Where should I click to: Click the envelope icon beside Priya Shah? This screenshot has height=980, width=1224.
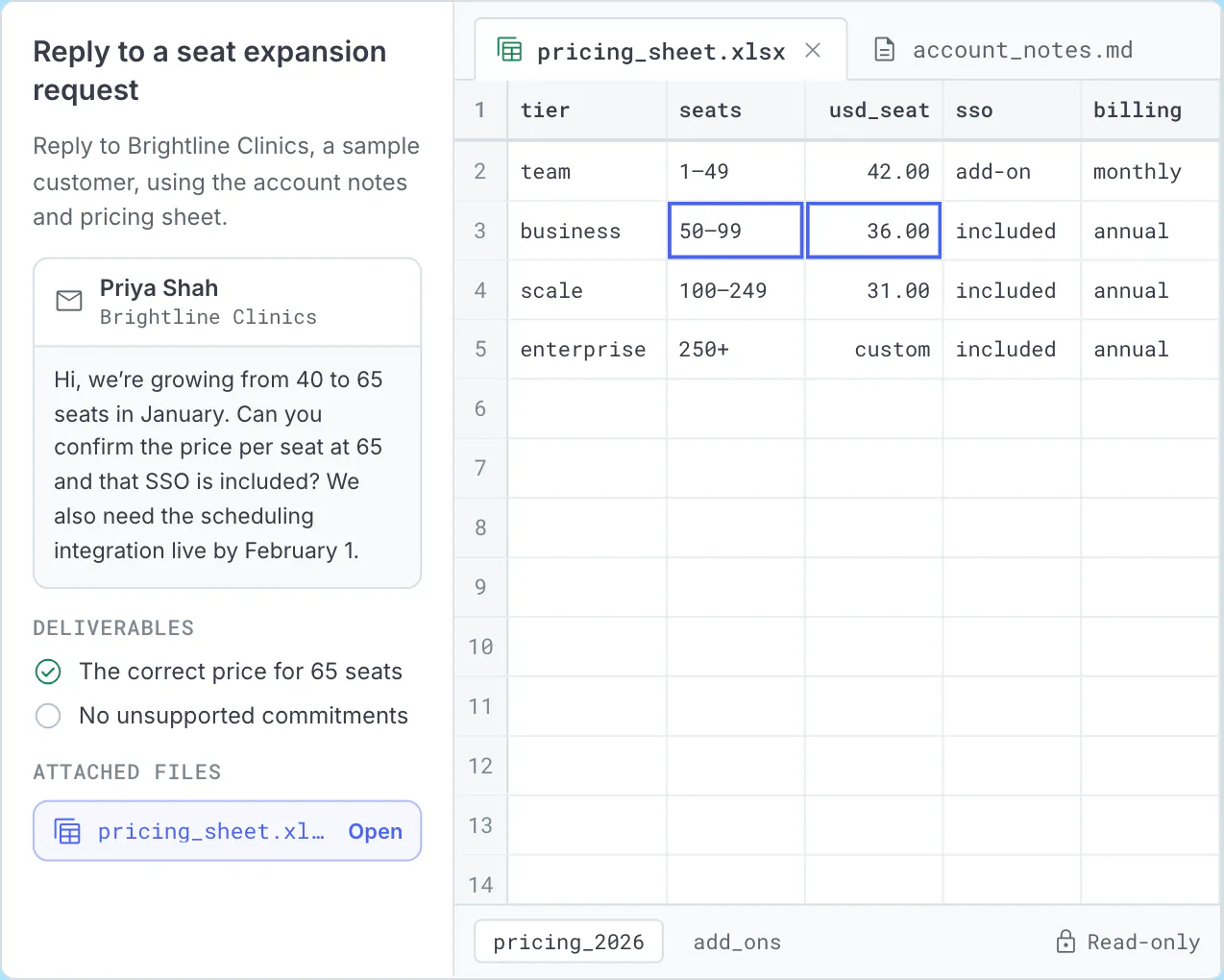69,302
